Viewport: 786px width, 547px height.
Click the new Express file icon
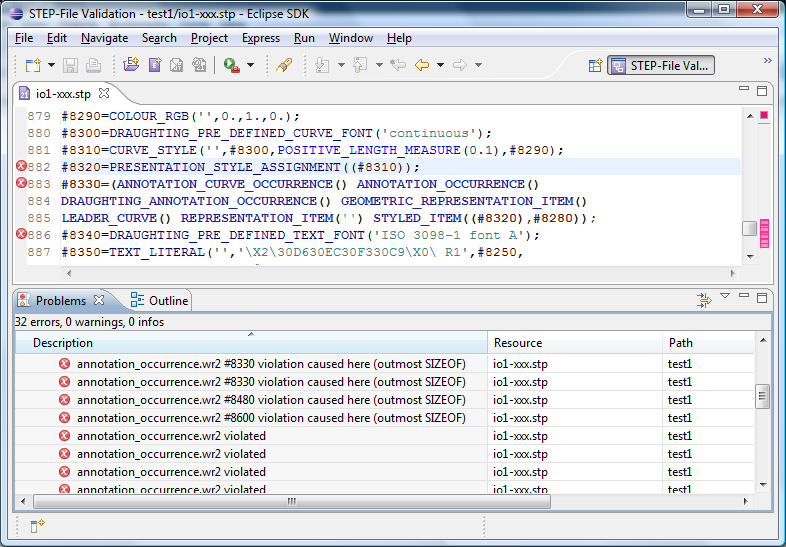(155, 65)
